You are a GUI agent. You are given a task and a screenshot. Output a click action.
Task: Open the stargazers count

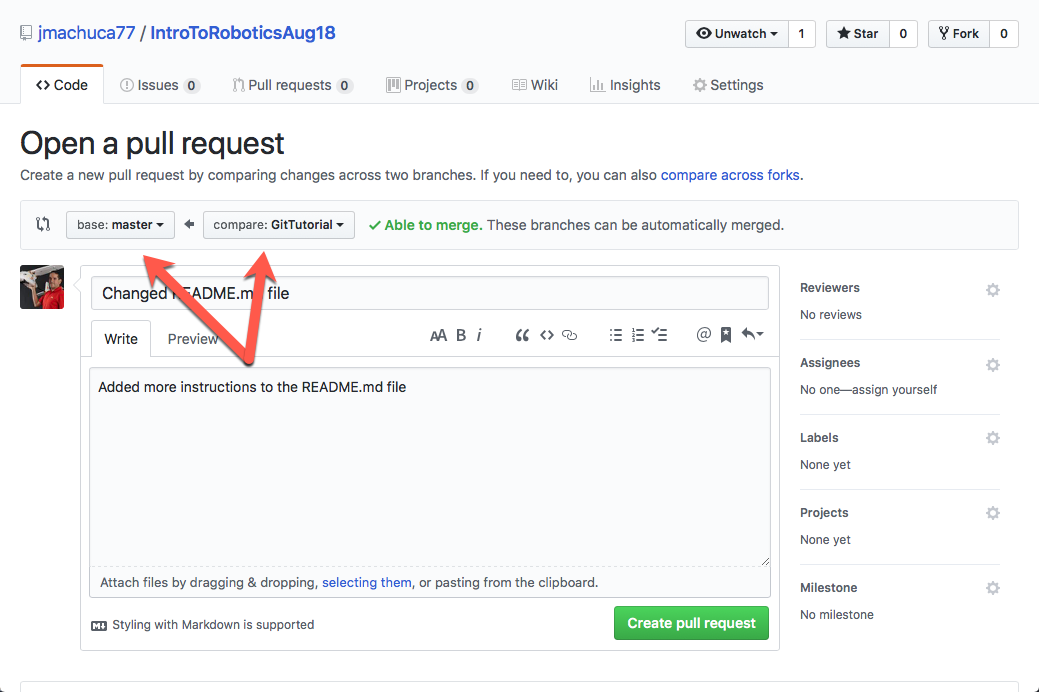point(903,34)
